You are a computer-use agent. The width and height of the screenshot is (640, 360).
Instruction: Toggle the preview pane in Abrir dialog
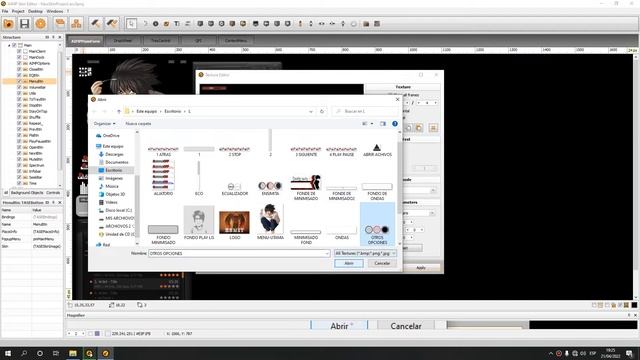pos(383,124)
